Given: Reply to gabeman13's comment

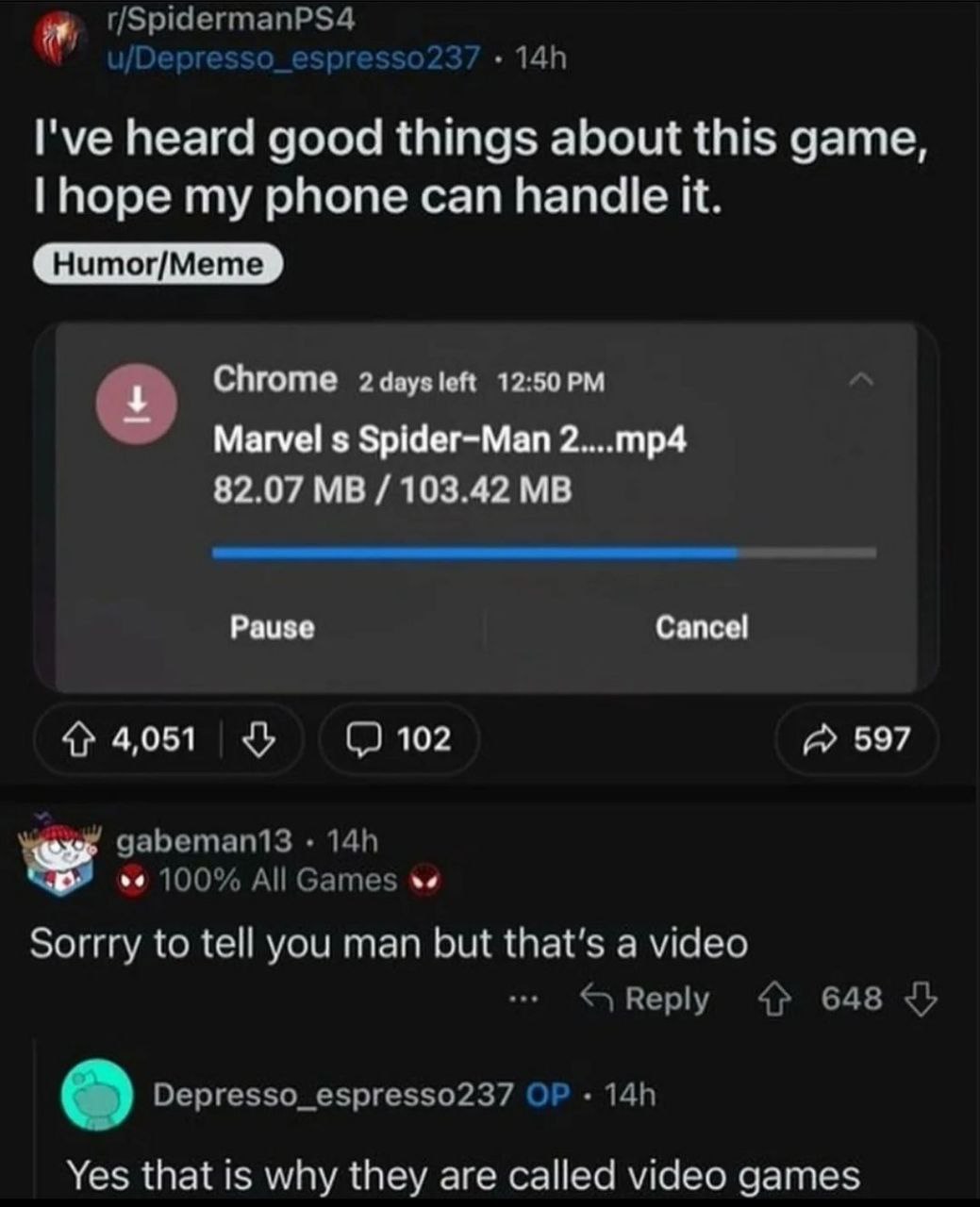Looking at the screenshot, I should pyautogui.click(x=644, y=998).
